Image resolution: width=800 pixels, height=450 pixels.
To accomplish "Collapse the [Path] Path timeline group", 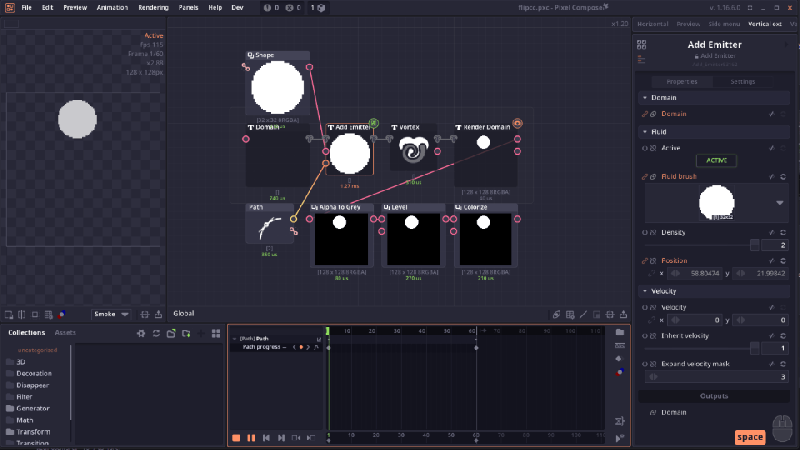I will [x=235, y=338].
